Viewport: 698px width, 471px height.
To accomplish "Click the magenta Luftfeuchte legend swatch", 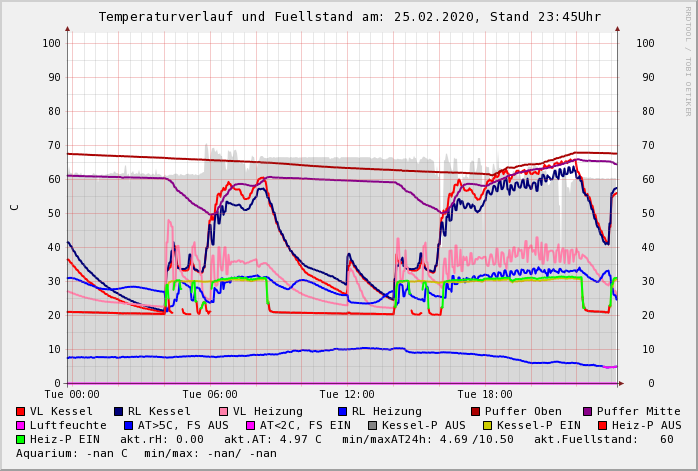I will [x=21, y=425].
